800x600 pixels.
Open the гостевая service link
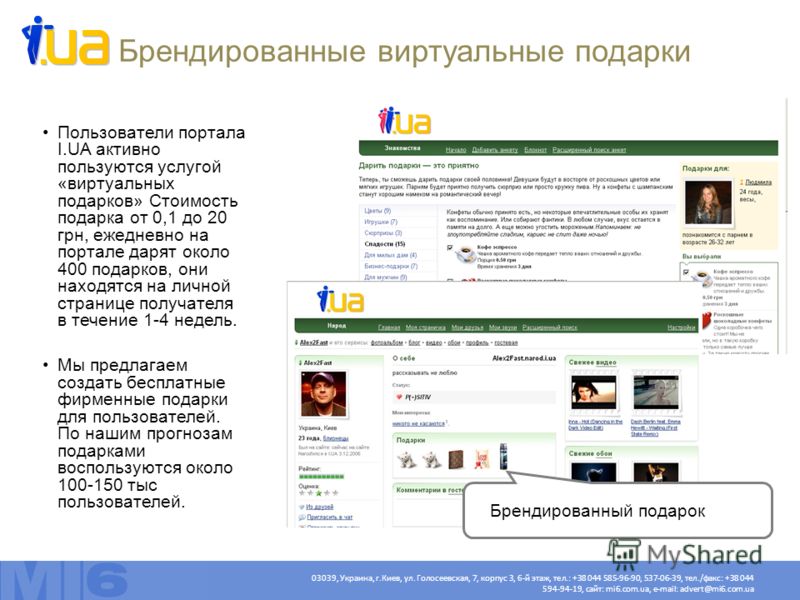coord(506,343)
